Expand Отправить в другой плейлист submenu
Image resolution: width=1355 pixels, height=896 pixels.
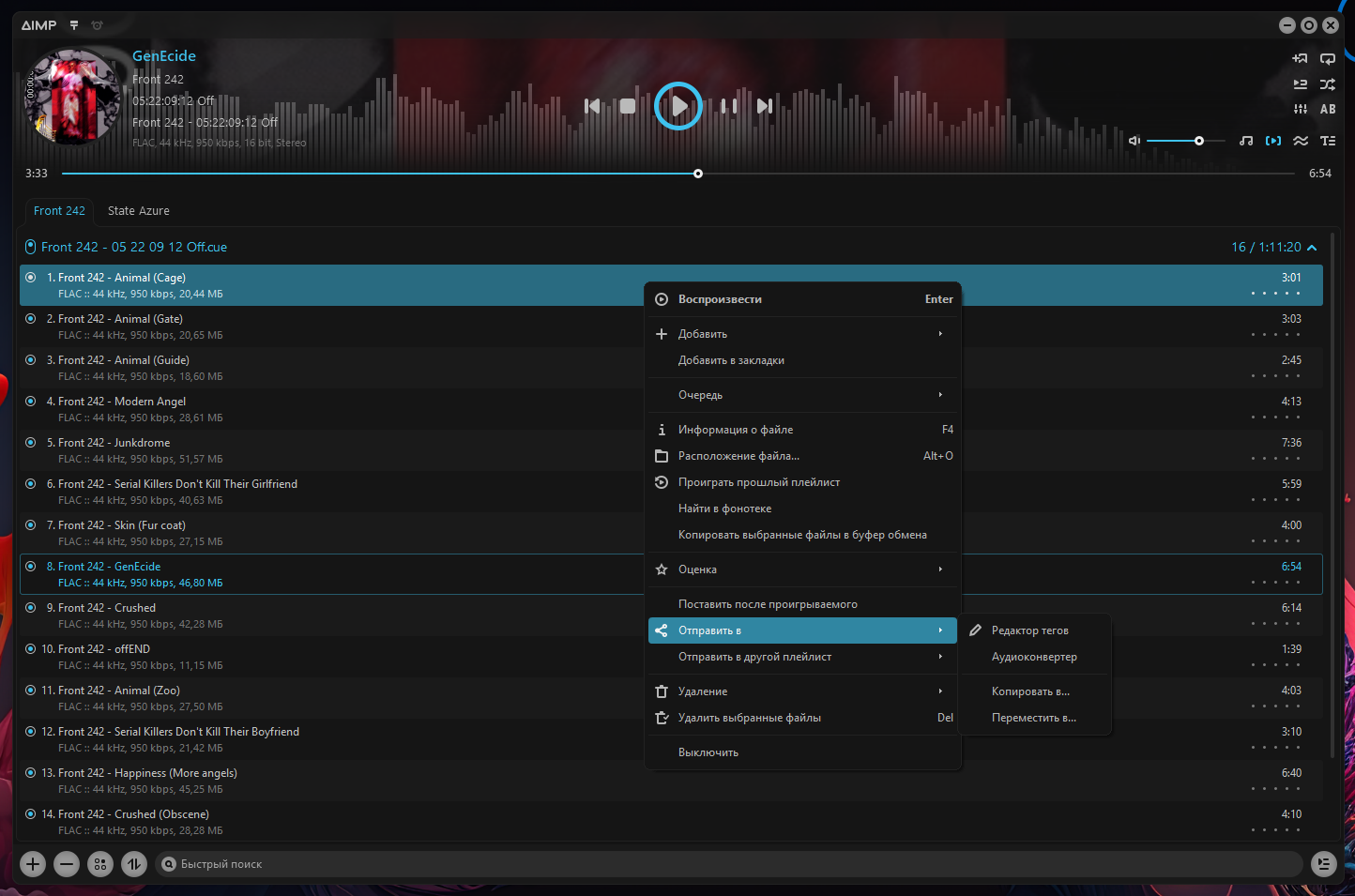tap(803, 657)
